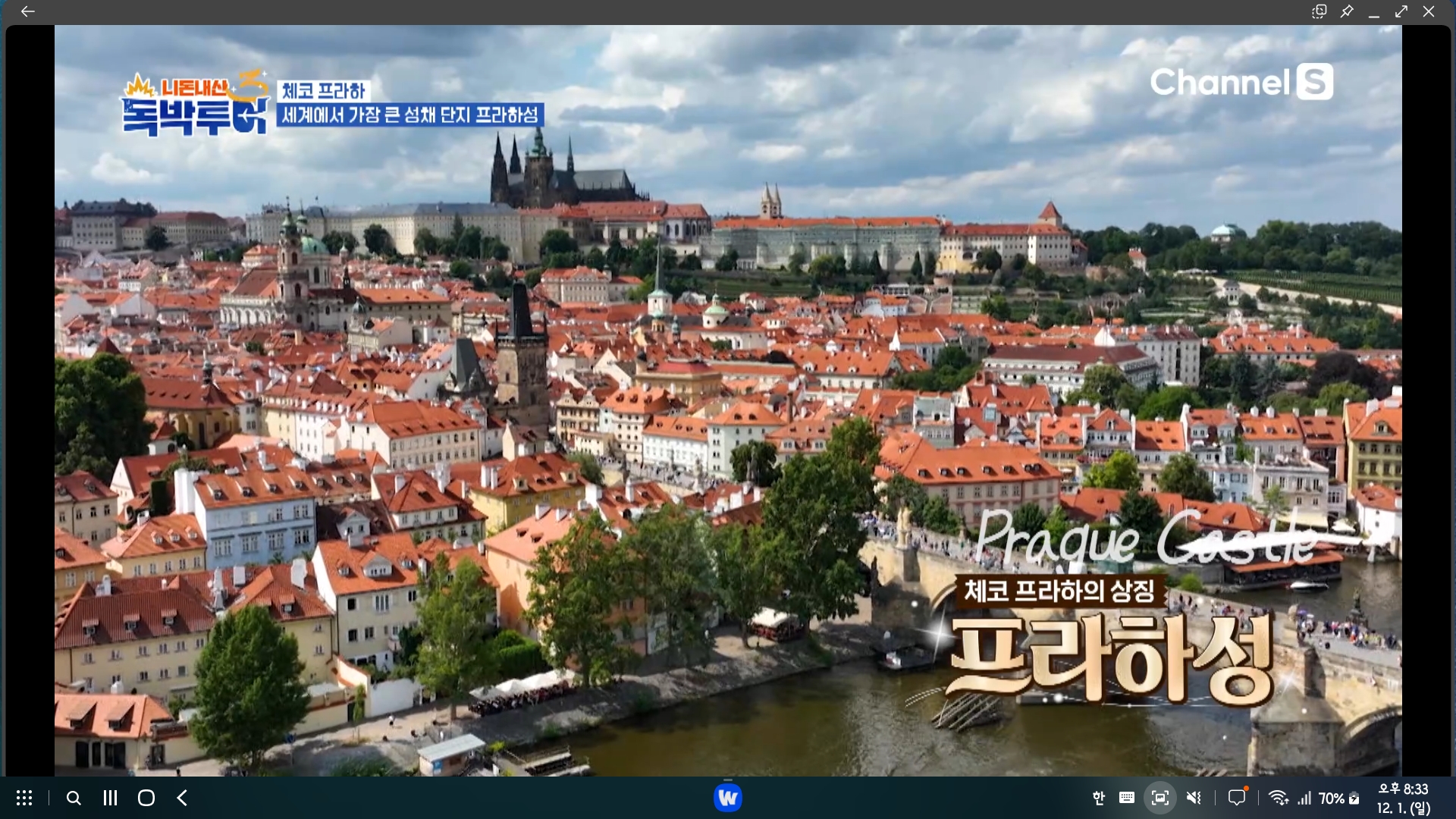Open Wi-Fi settings from the status tray

click(1279, 798)
